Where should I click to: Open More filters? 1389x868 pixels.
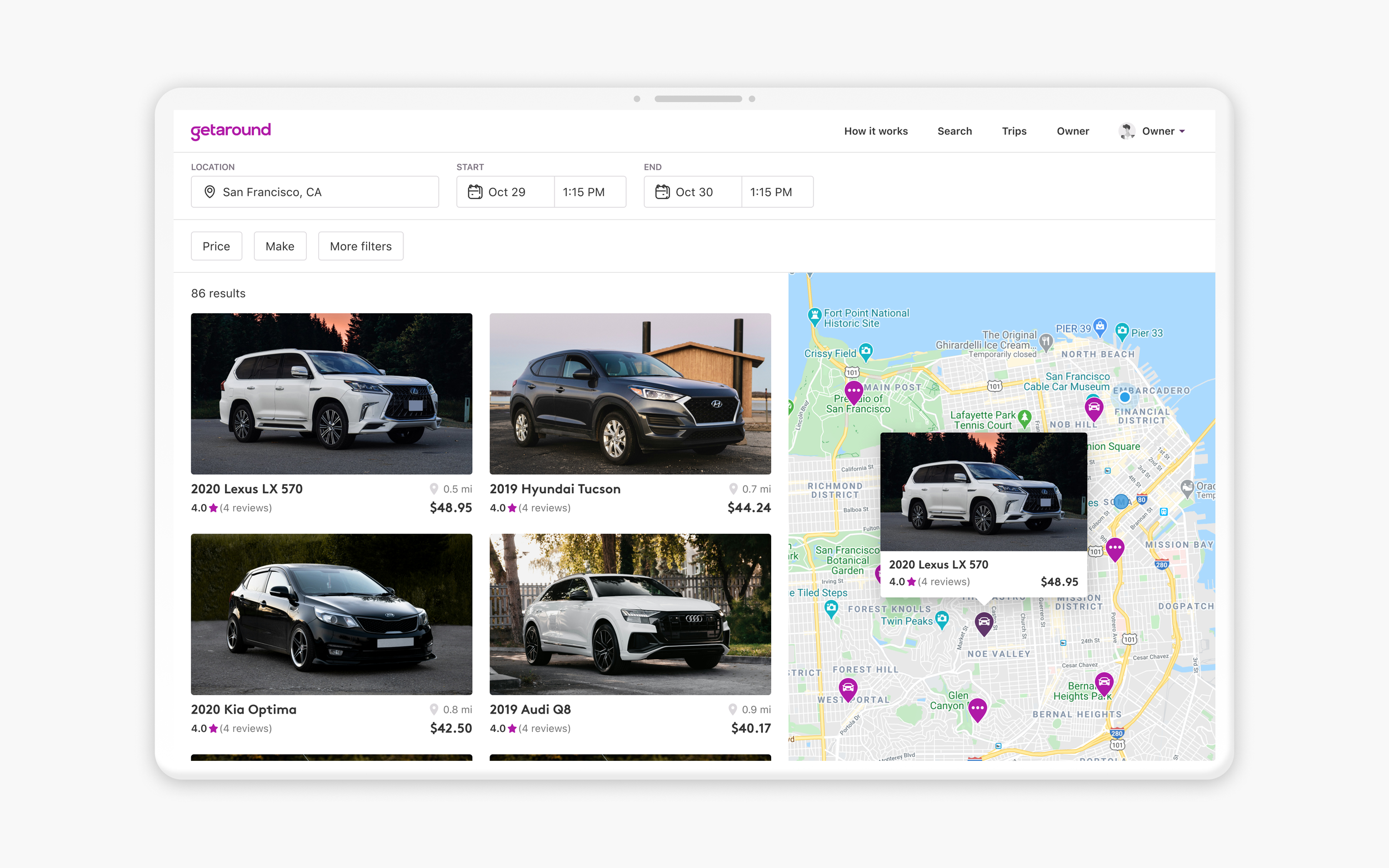click(x=361, y=246)
